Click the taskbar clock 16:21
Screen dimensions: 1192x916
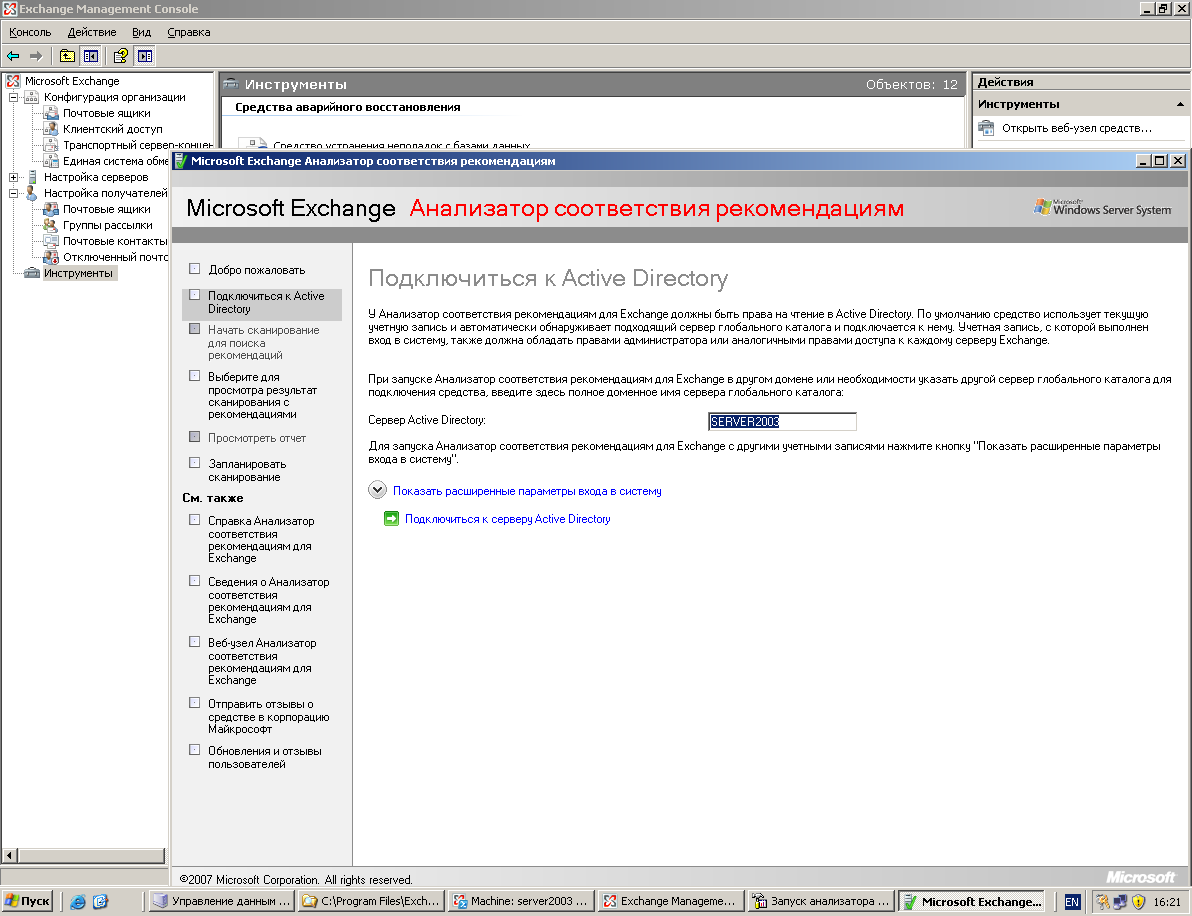tap(1167, 902)
